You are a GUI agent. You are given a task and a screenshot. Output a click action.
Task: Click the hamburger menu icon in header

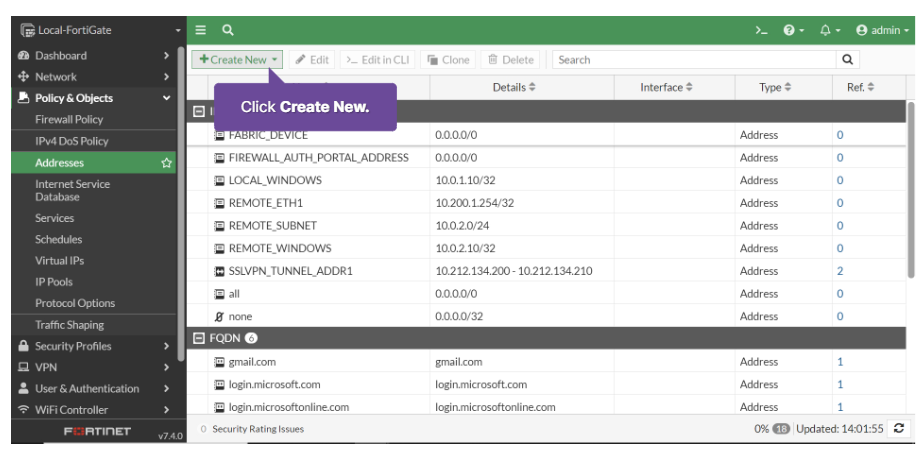coord(201,30)
